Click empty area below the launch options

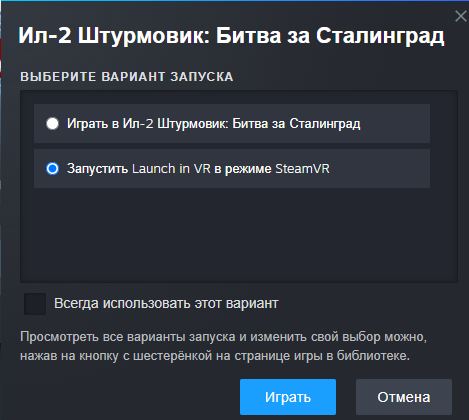(x=239, y=235)
